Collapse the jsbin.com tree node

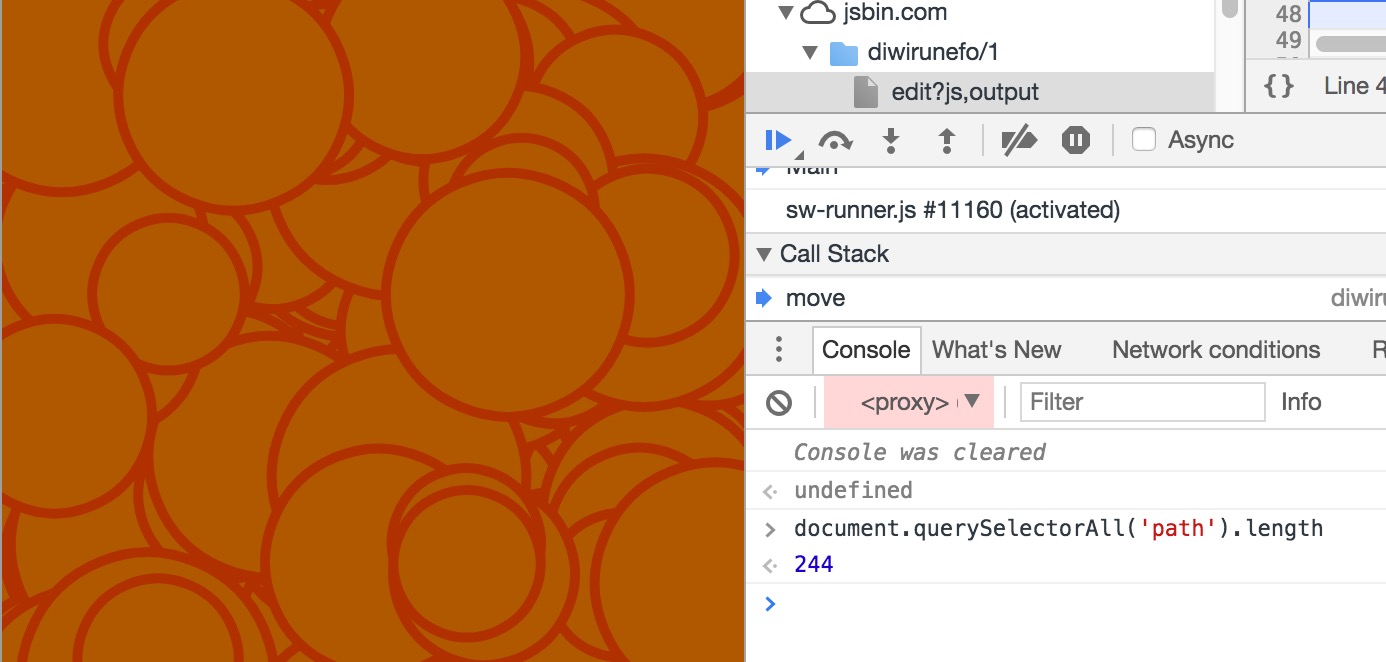[785, 13]
